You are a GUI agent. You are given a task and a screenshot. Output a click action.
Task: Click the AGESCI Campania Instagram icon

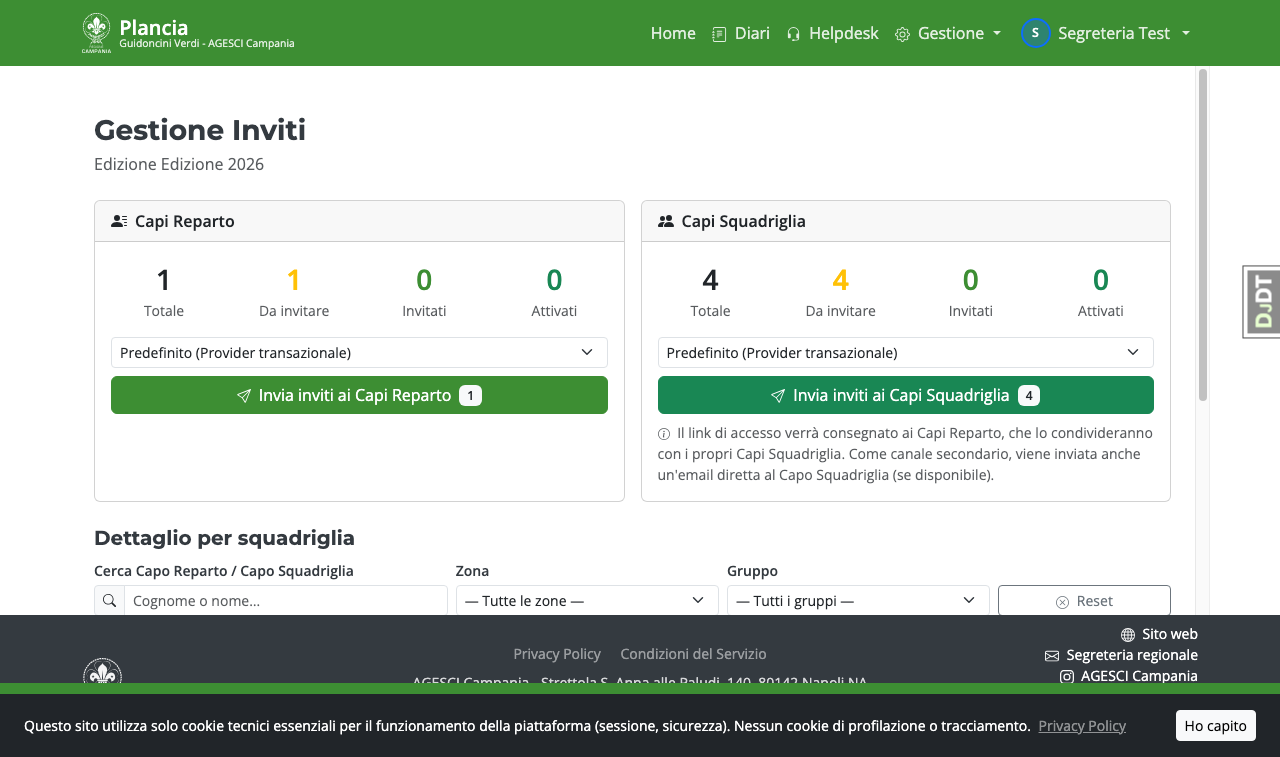(1067, 677)
